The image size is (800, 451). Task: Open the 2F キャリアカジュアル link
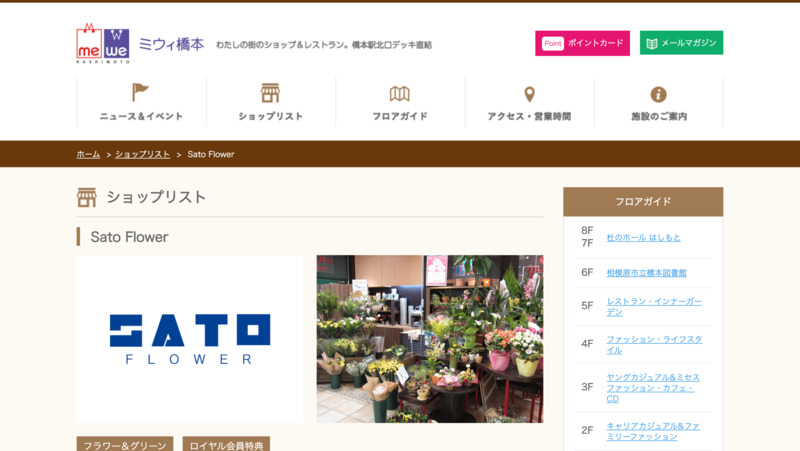653,431
